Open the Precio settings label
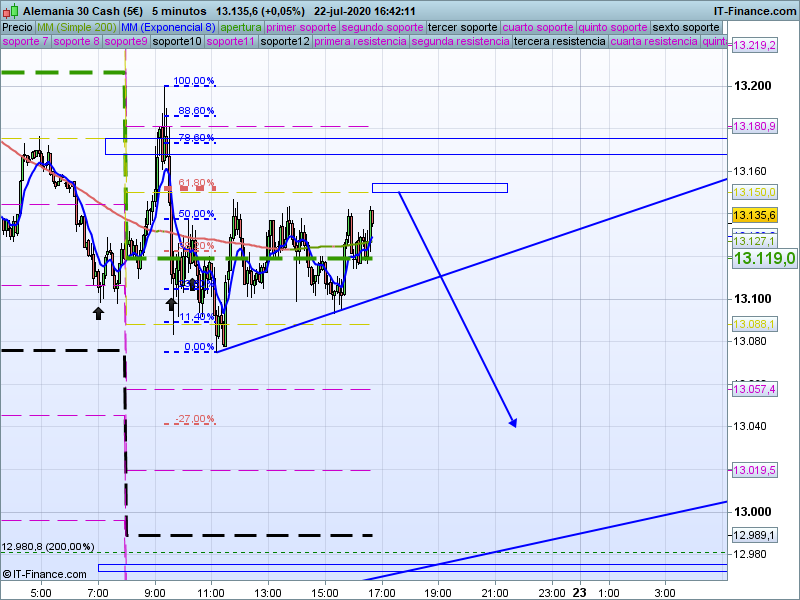Screen dimensions: 800x600 coord(19,27)
